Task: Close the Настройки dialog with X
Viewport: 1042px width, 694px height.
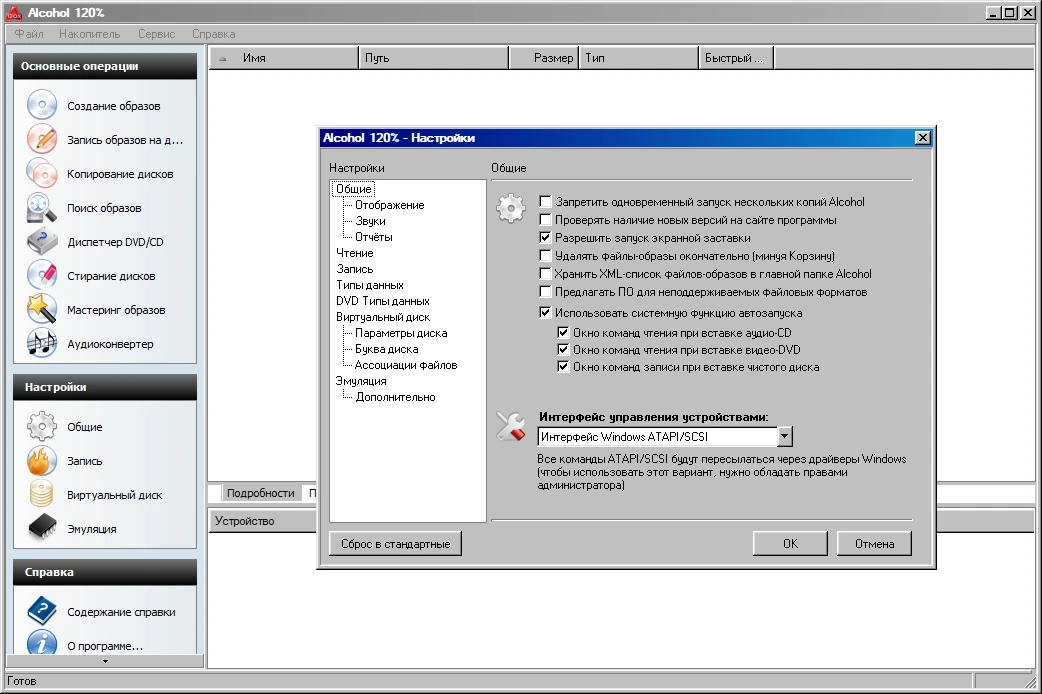Action: (922, 138)
